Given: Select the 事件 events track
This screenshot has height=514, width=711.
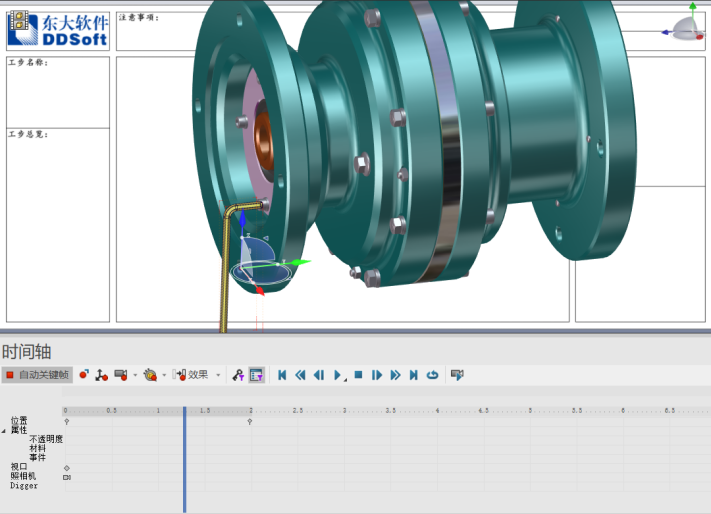Looking at the screenshot, I should [38, 457].
